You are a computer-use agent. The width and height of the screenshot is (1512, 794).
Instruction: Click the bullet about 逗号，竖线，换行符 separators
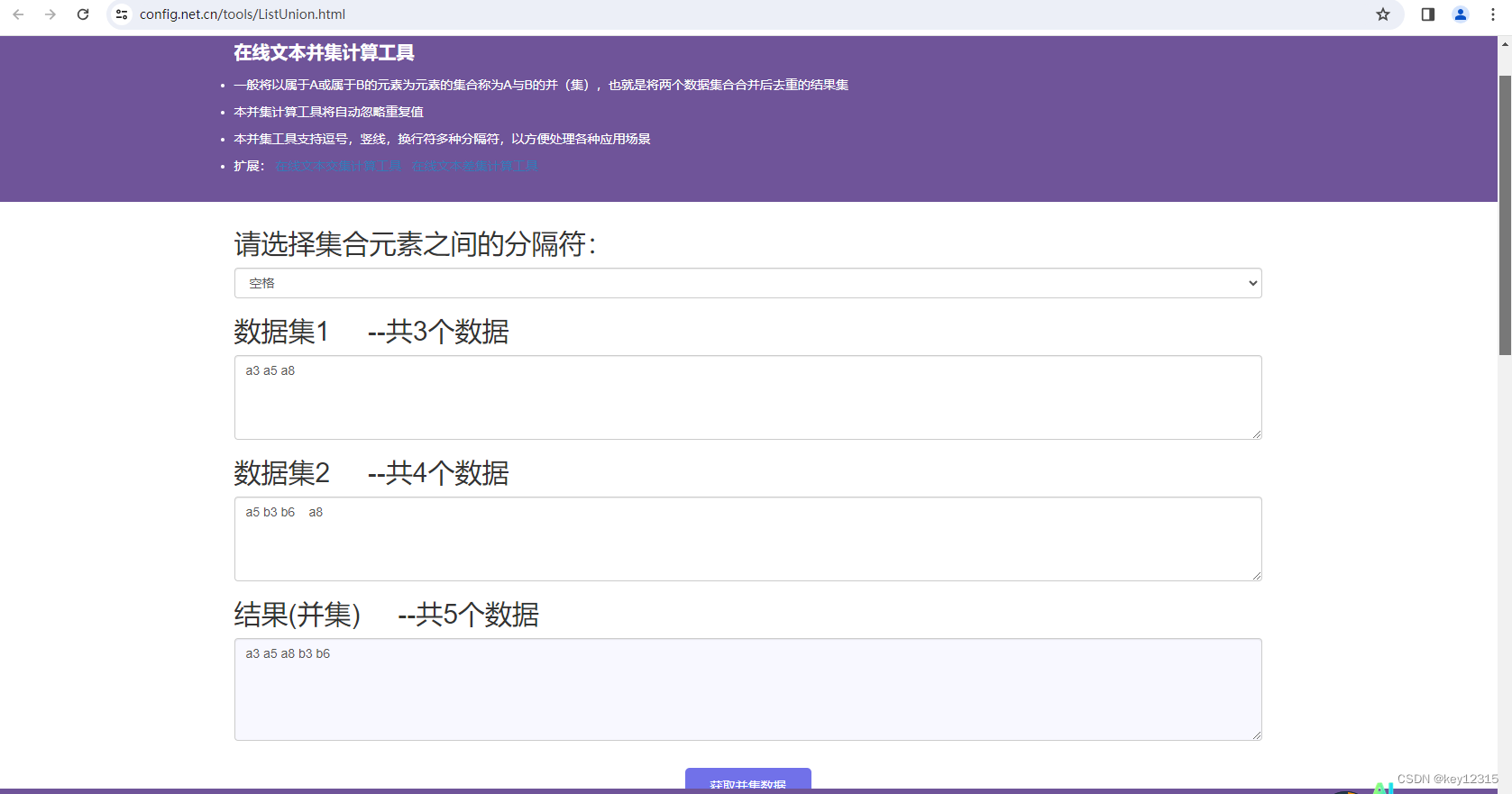(442, 139)
